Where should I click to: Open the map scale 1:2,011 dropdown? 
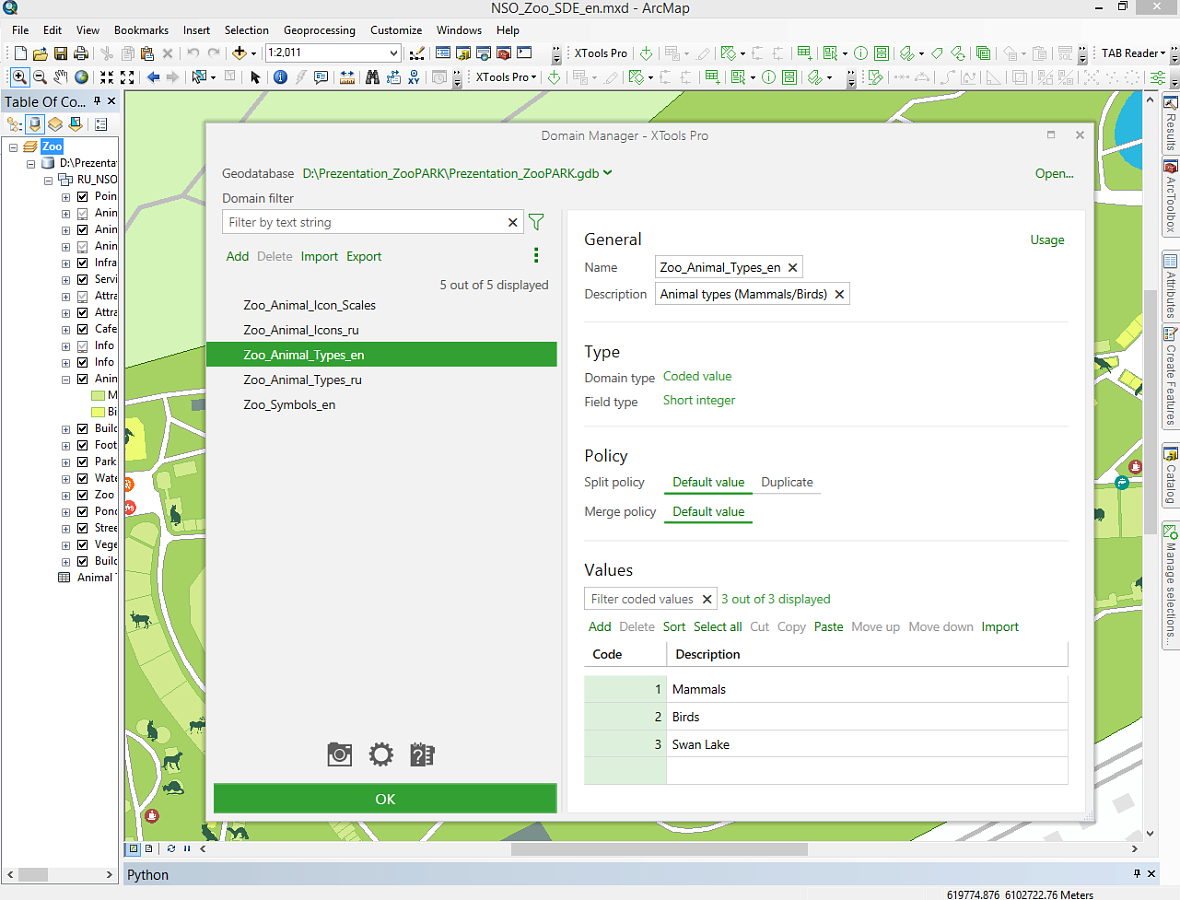pos(393,53)
